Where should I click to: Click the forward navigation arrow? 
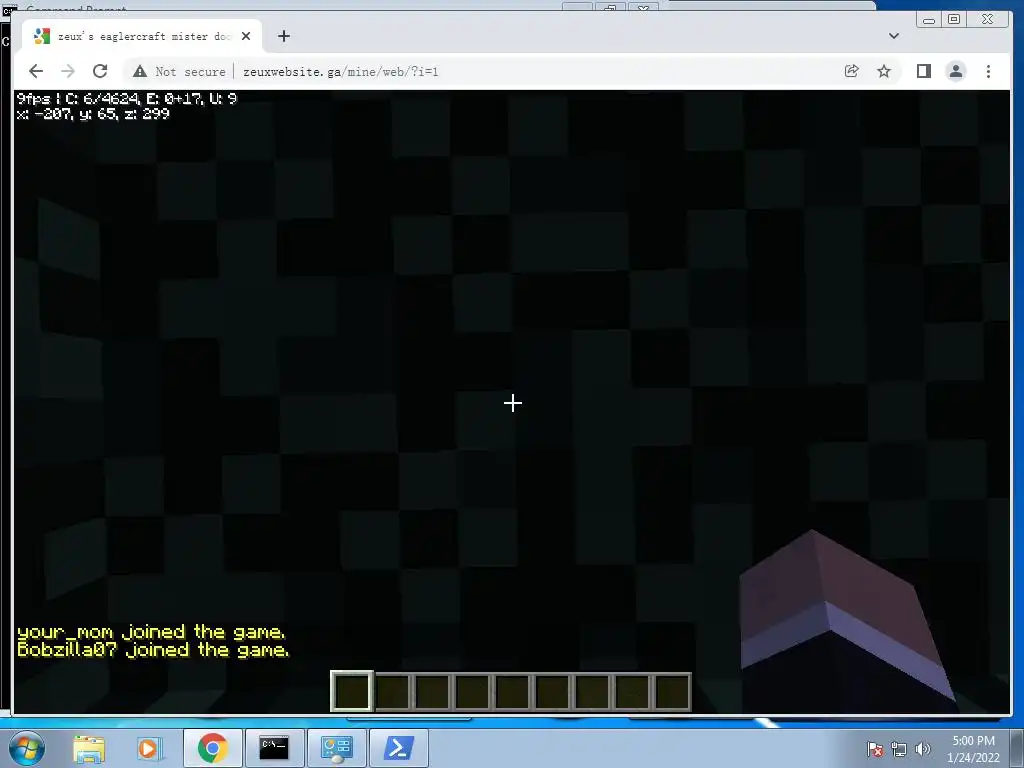tap(68, 71)
